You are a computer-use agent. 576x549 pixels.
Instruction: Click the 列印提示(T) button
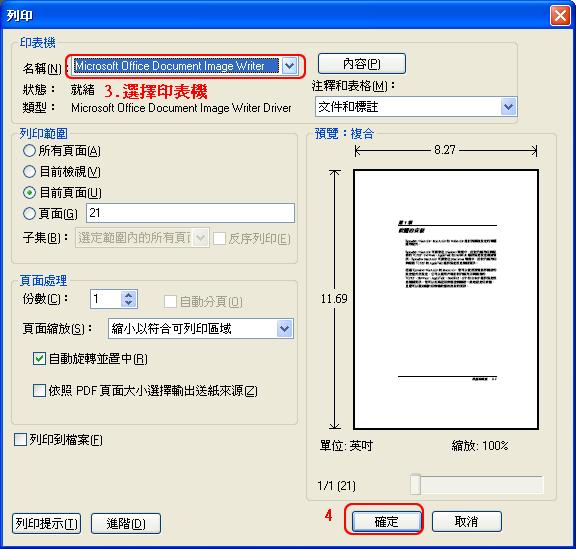point(47,524)
